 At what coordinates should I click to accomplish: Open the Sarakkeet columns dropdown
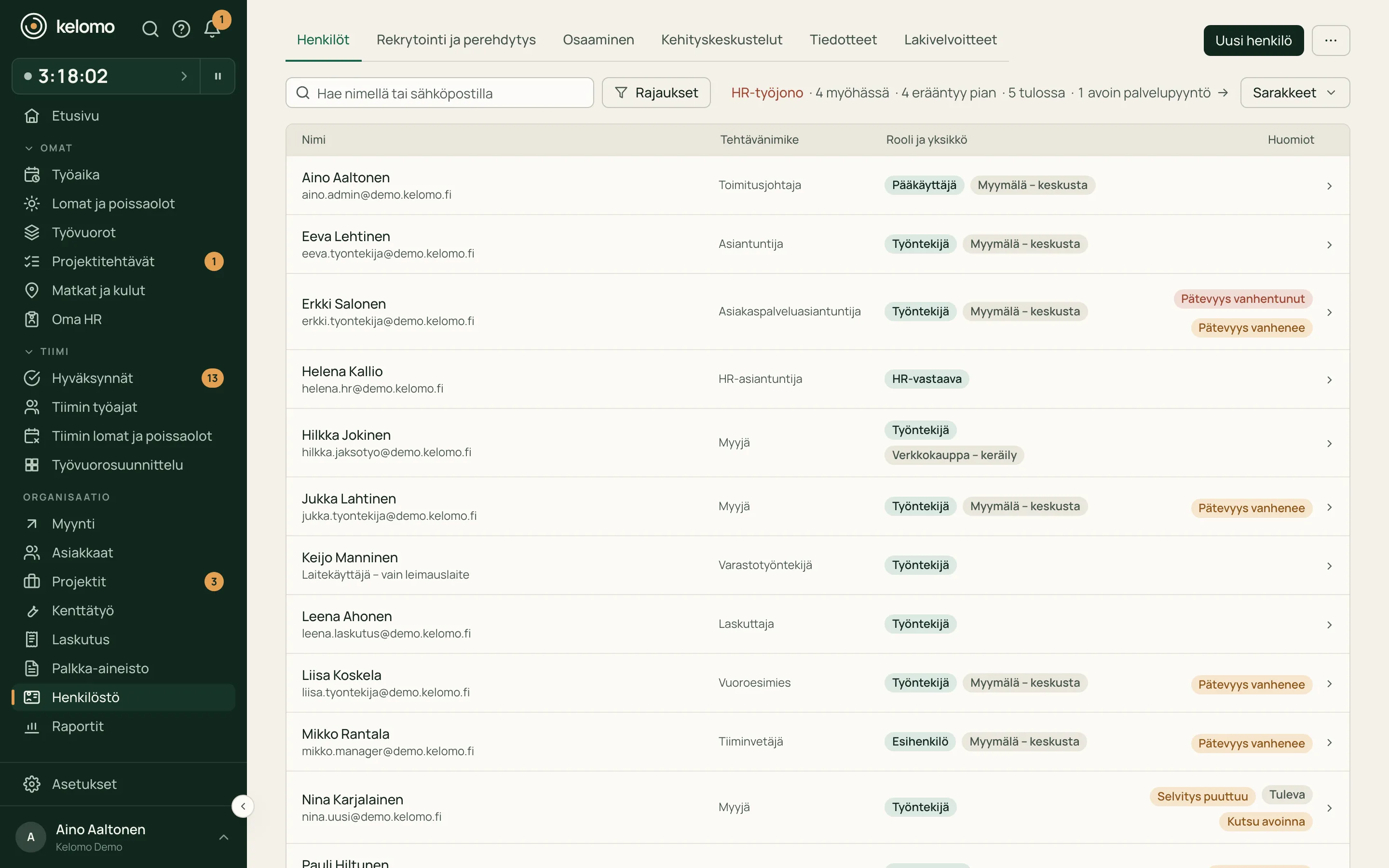click(x=1295, y=93)
